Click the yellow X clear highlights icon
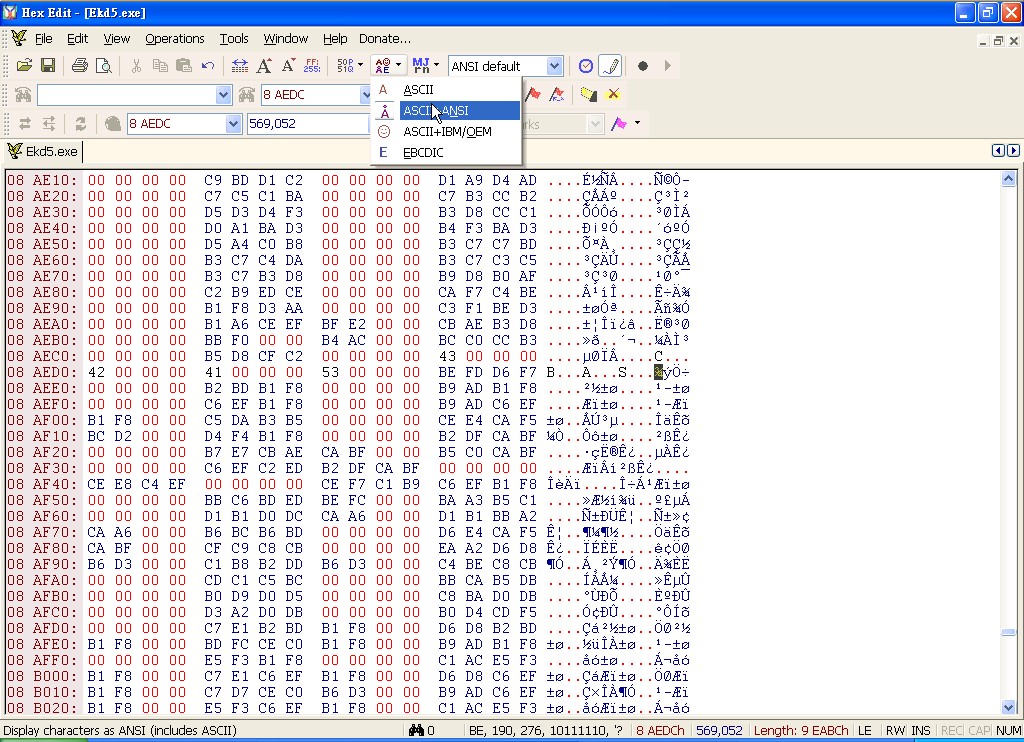The image size is (1024, 742). click(x=613, y=95)
